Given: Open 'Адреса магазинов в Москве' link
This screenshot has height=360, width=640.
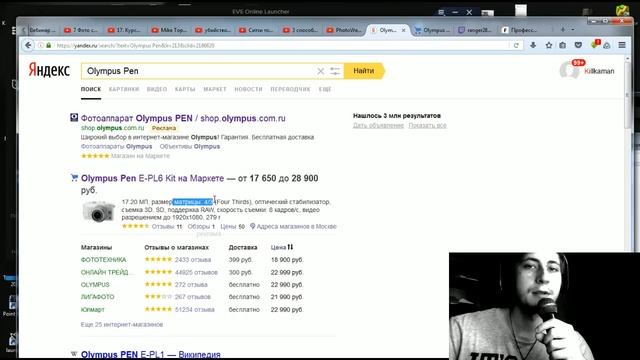Looking at the screenshot, I should tap(296, 226).
